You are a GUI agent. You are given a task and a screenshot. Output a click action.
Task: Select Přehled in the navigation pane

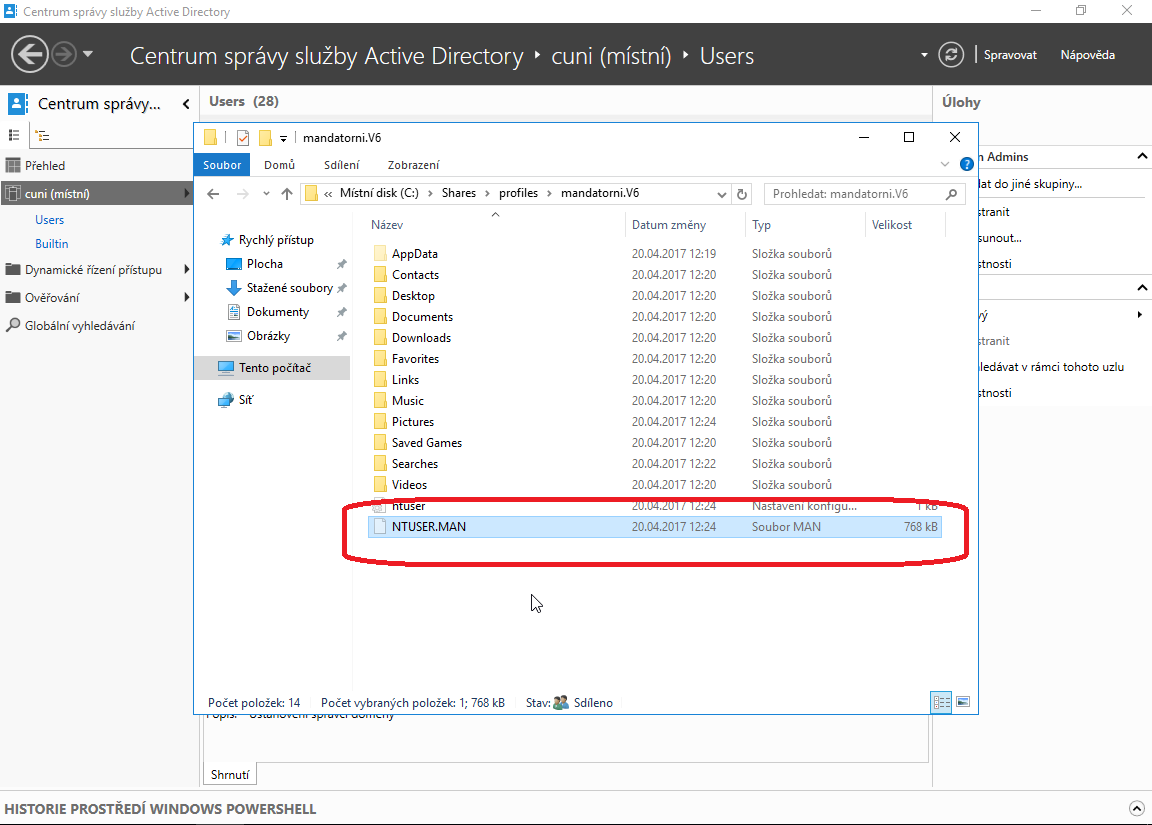click(x=45, y=165)
